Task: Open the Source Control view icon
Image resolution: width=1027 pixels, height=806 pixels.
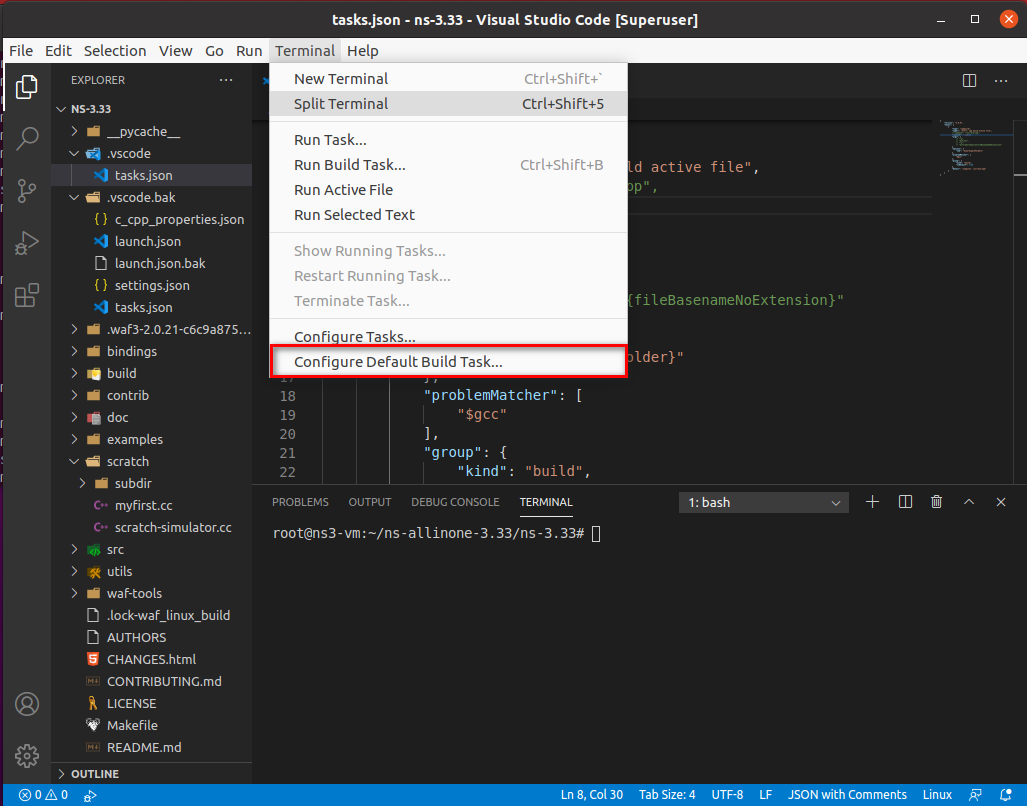Action: coord(27,191)
